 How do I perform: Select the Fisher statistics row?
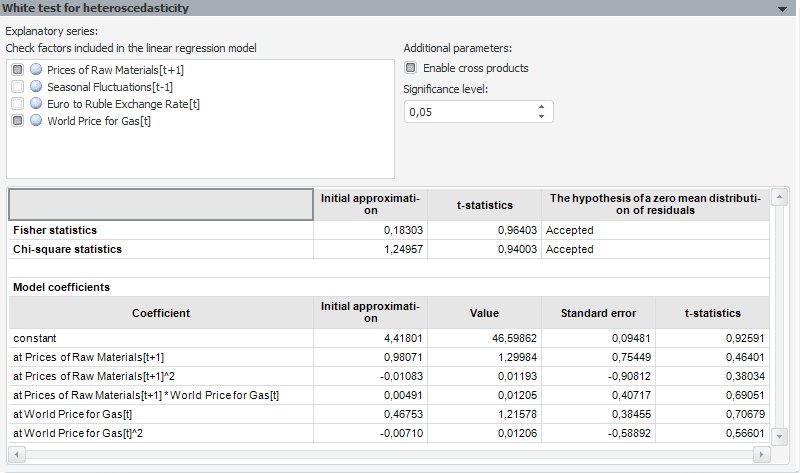[x=160, y=230]
